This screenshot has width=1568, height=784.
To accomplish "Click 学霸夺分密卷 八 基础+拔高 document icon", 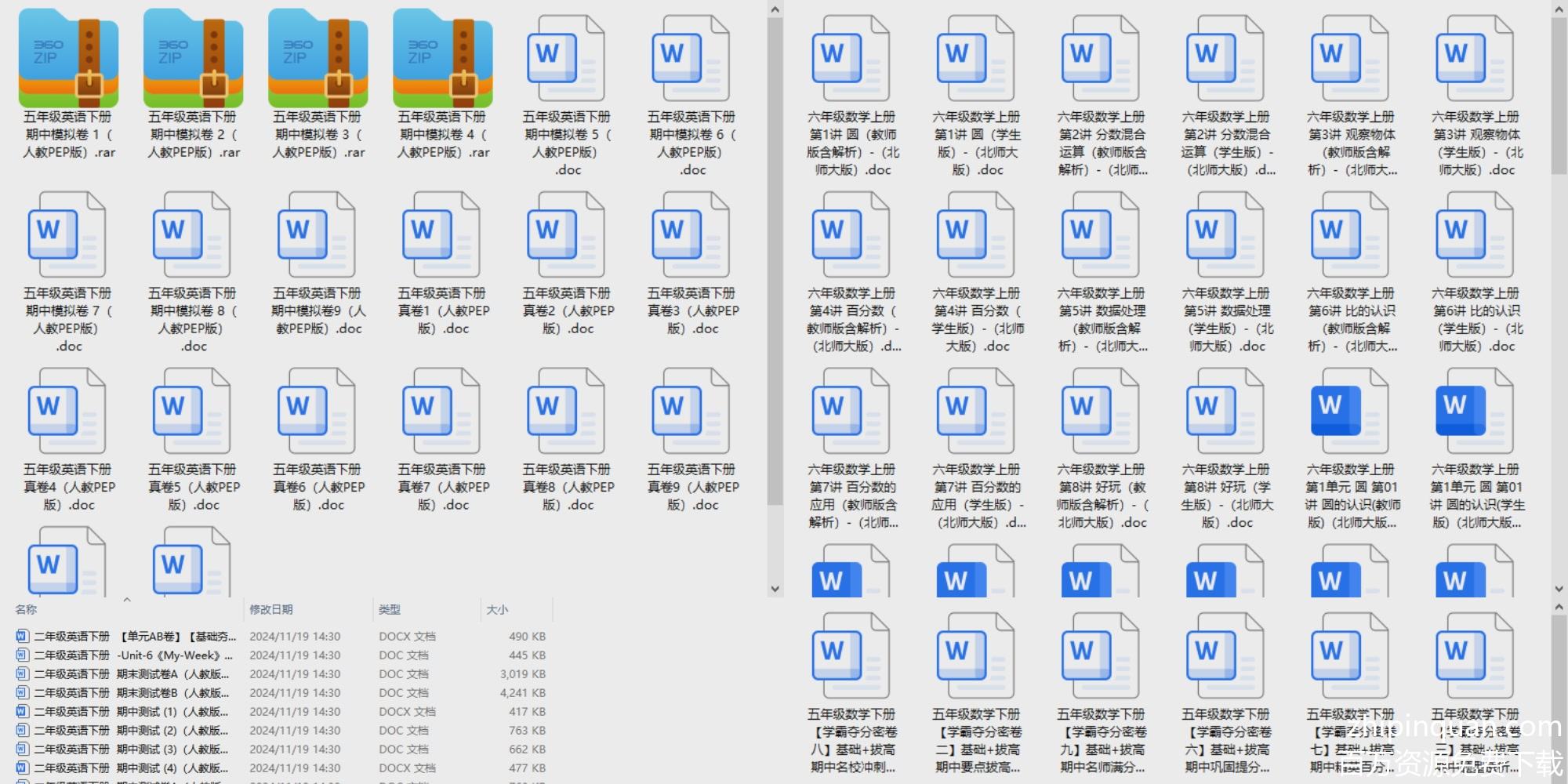I will tap(851, 656).
